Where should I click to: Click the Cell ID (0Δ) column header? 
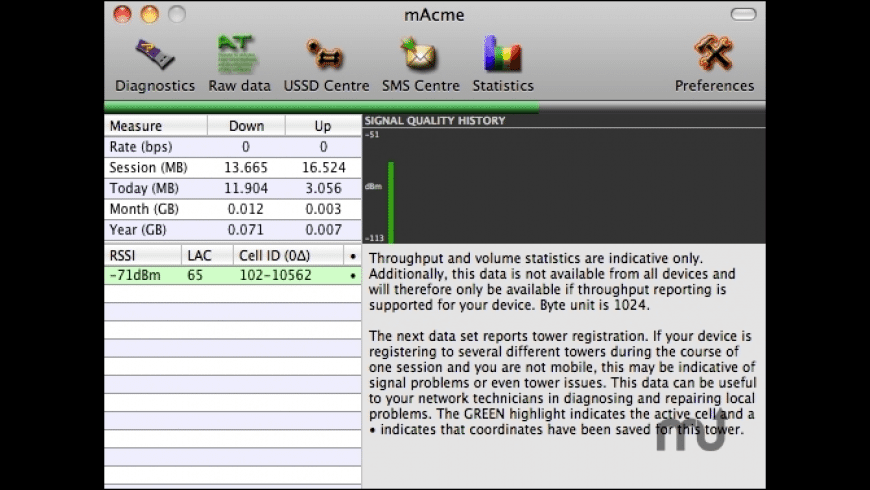[288, 256]
